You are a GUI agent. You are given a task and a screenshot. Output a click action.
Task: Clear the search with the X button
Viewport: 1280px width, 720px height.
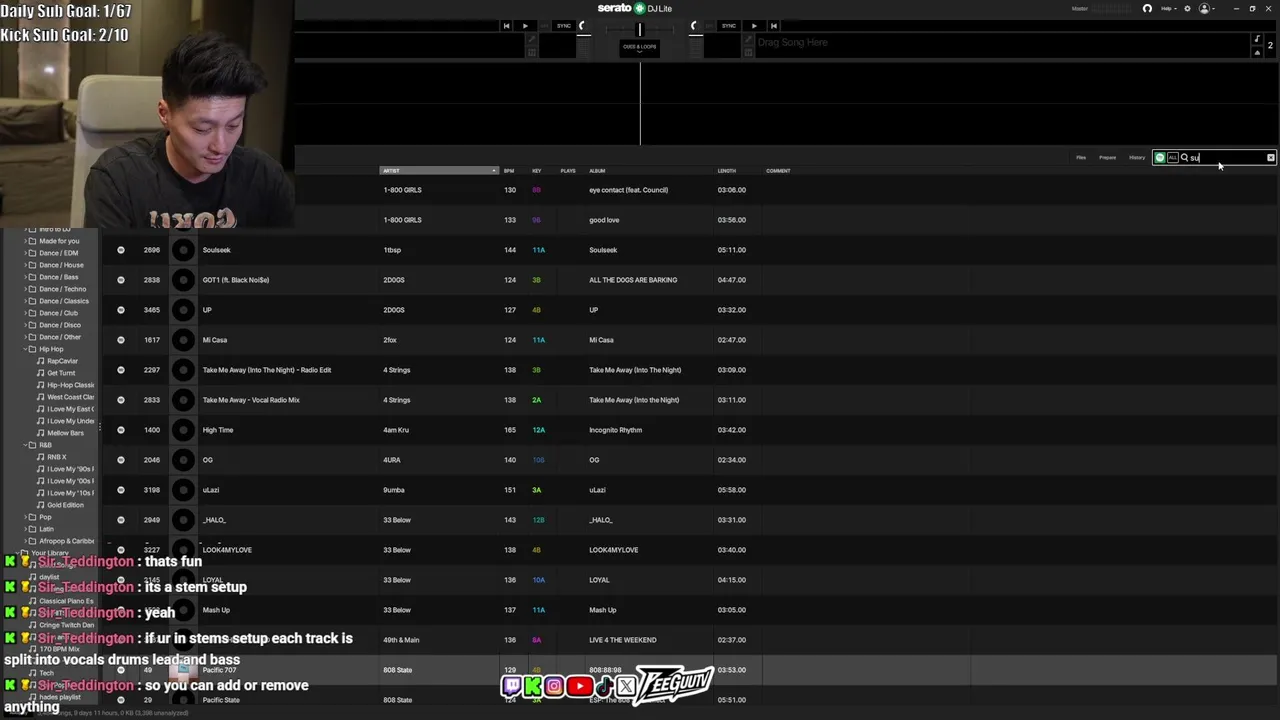tap(1271, 157)
